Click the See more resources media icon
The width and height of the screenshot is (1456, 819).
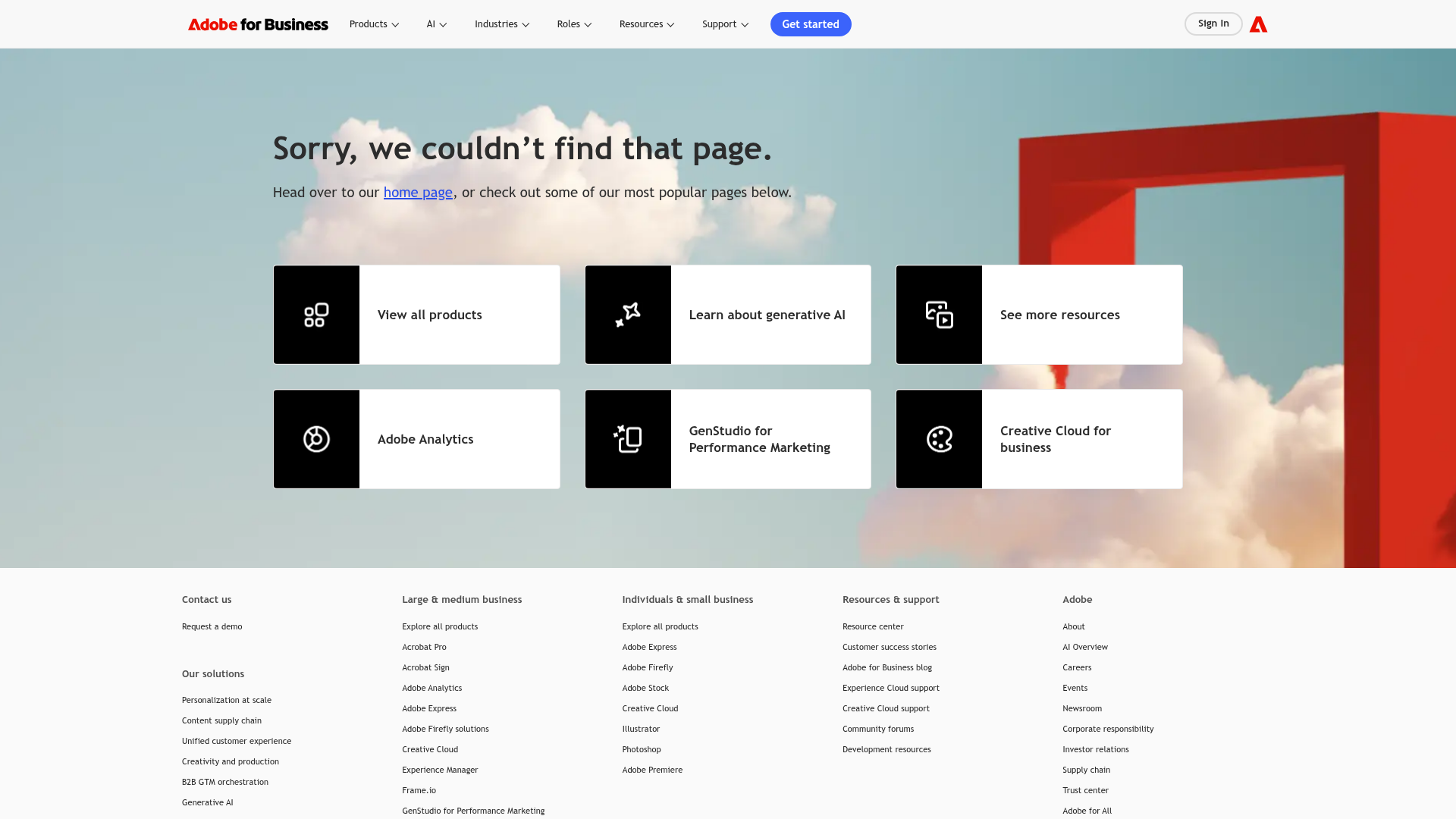click(x=939, y=314)
